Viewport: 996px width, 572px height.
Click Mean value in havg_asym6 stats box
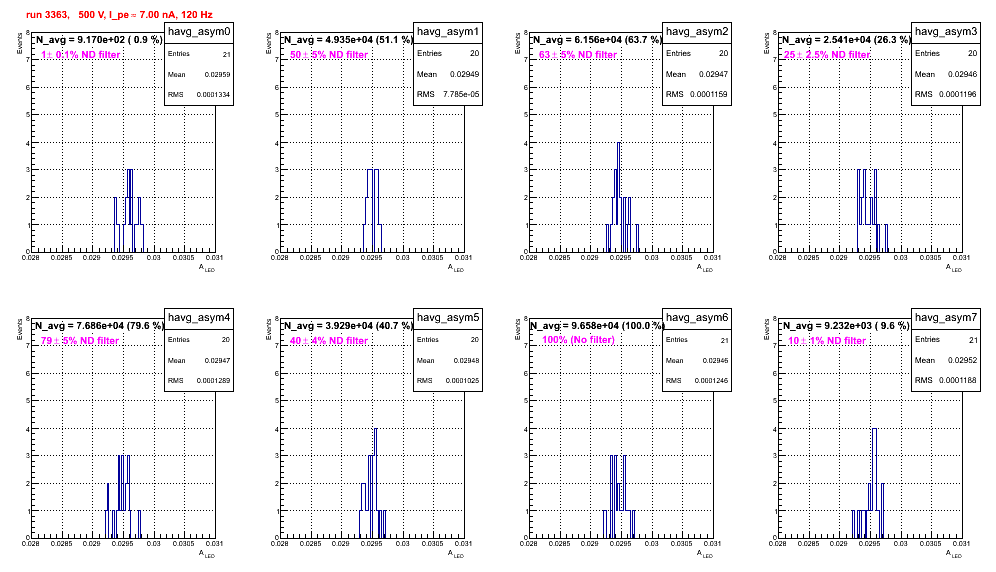(715, 360)
